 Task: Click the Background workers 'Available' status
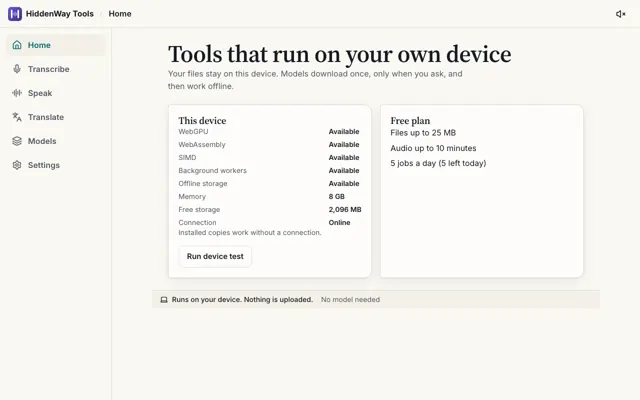pos(344,171)
